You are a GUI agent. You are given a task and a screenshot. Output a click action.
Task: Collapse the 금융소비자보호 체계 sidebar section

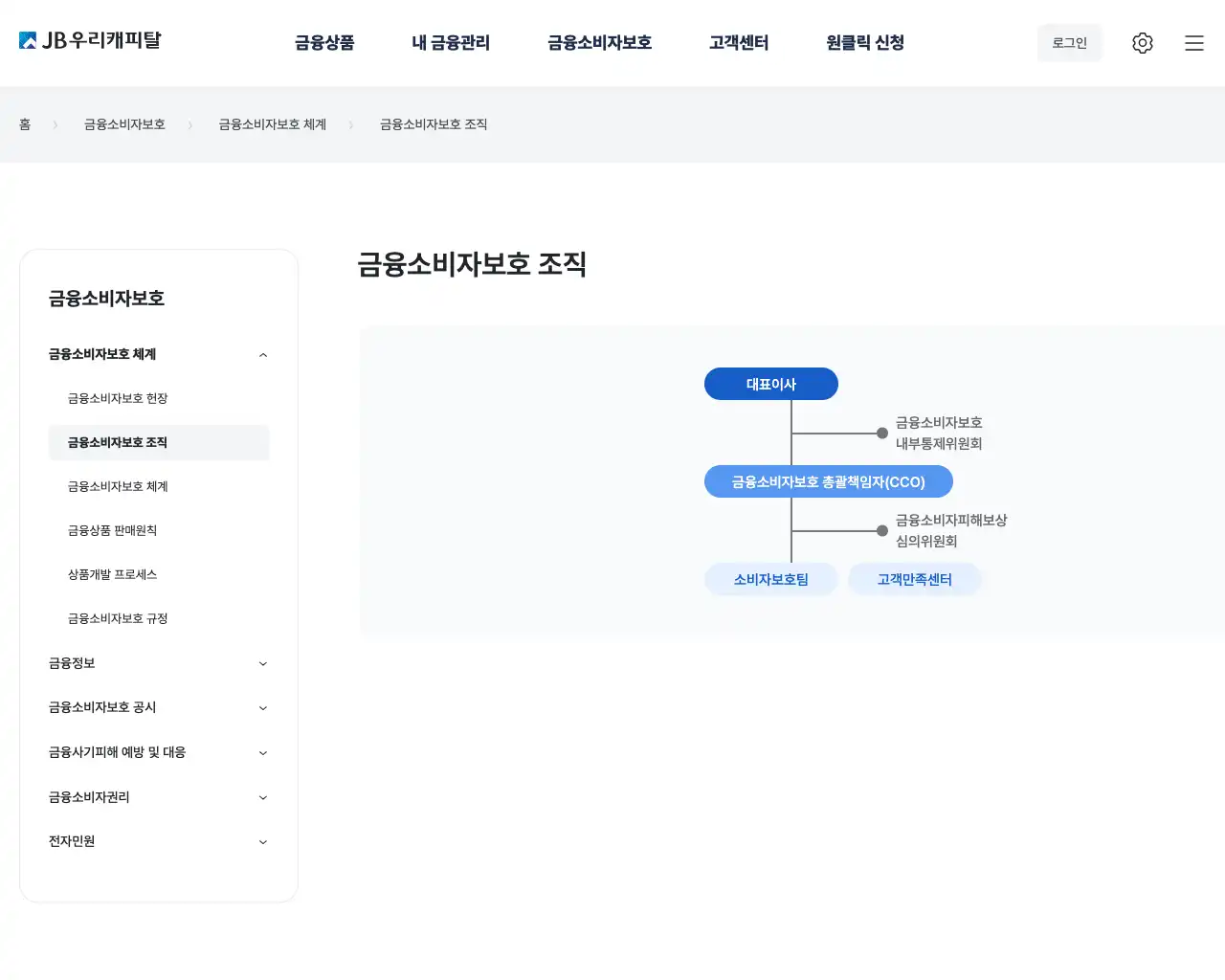(159, 354)
